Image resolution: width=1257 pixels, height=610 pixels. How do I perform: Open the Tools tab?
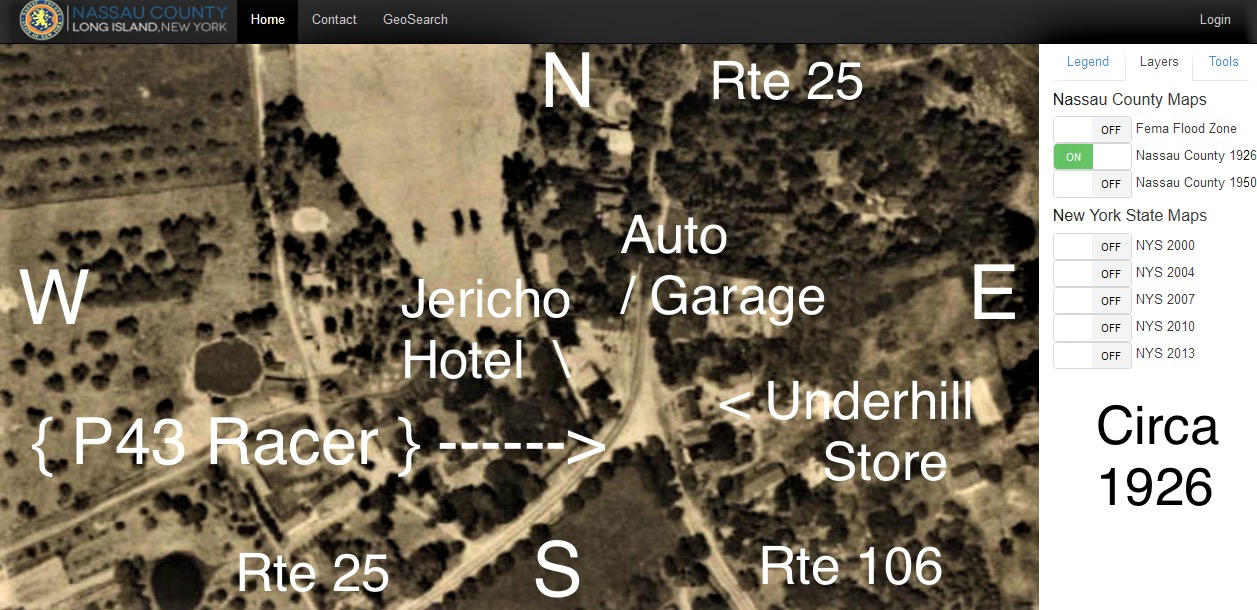coord(1223,62)
